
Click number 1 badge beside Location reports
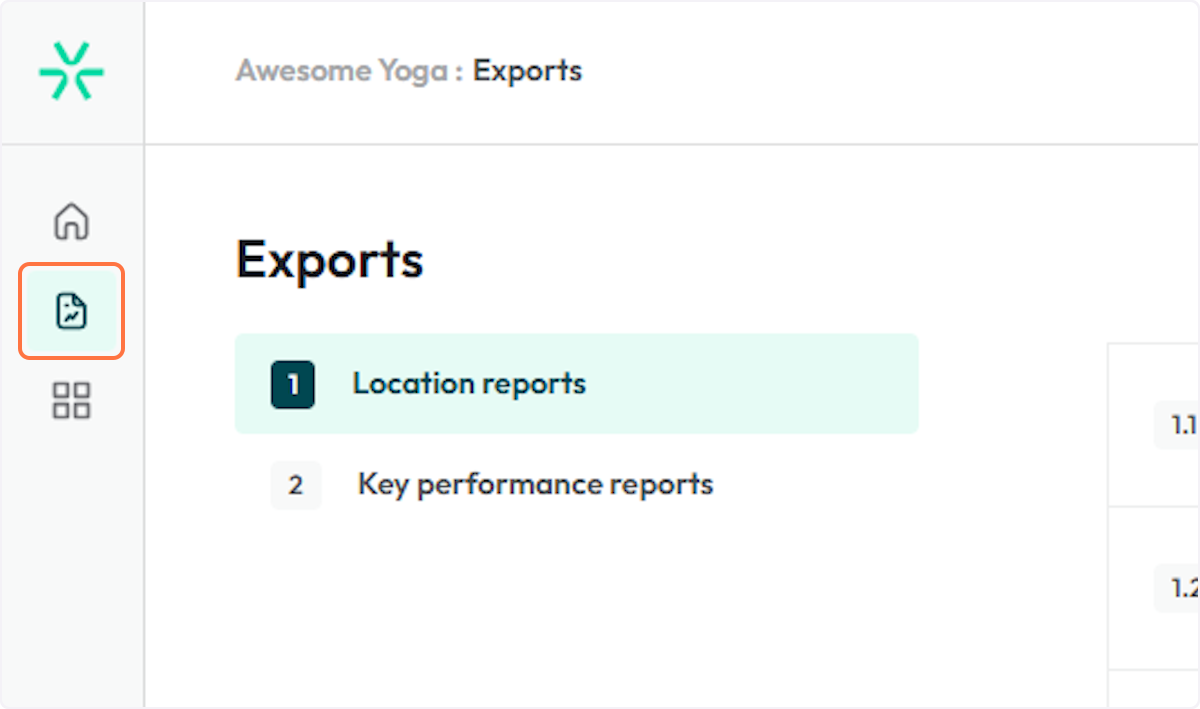coord(292,385)
